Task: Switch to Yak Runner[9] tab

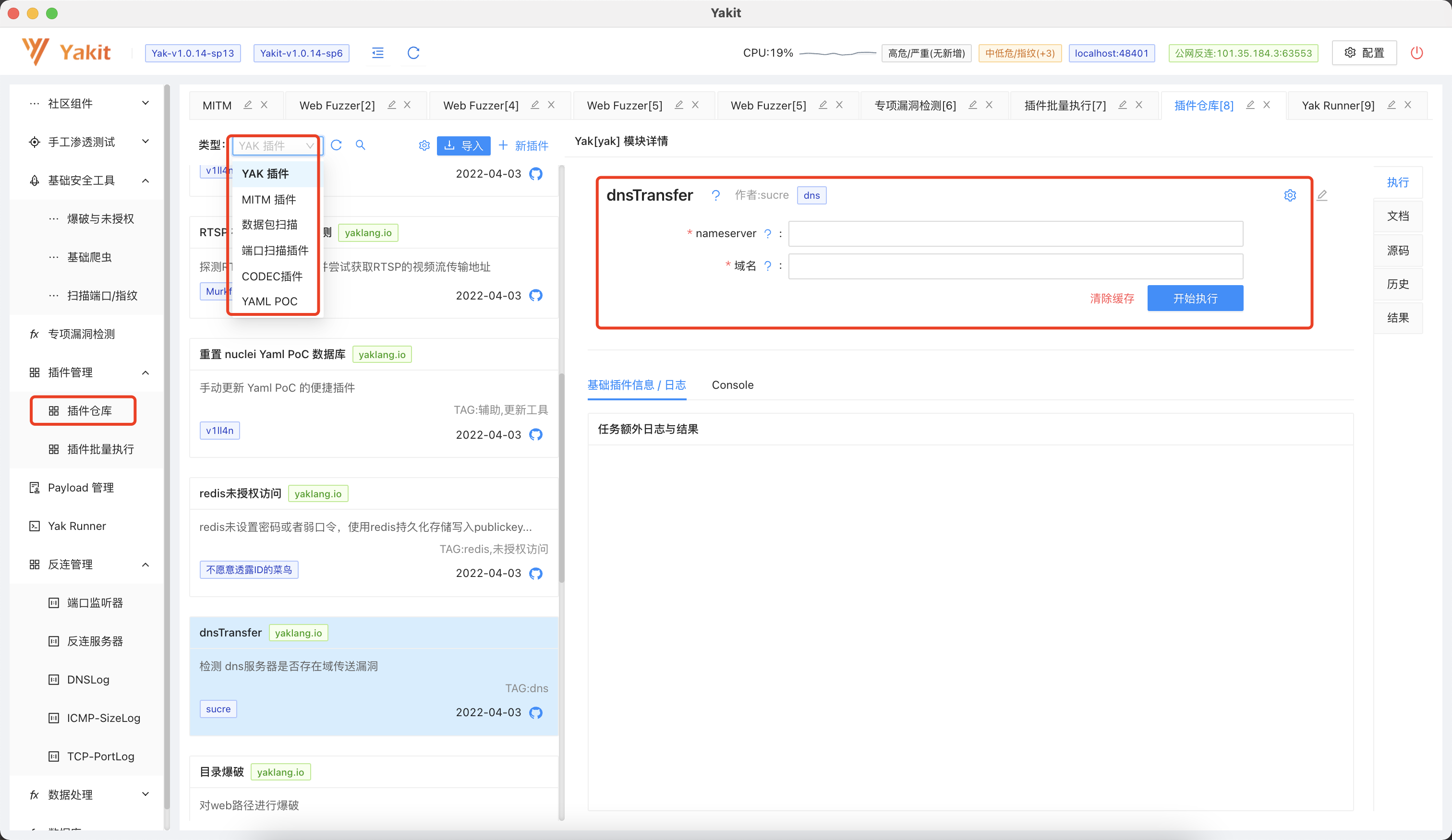Action: tap(1337, 106)
